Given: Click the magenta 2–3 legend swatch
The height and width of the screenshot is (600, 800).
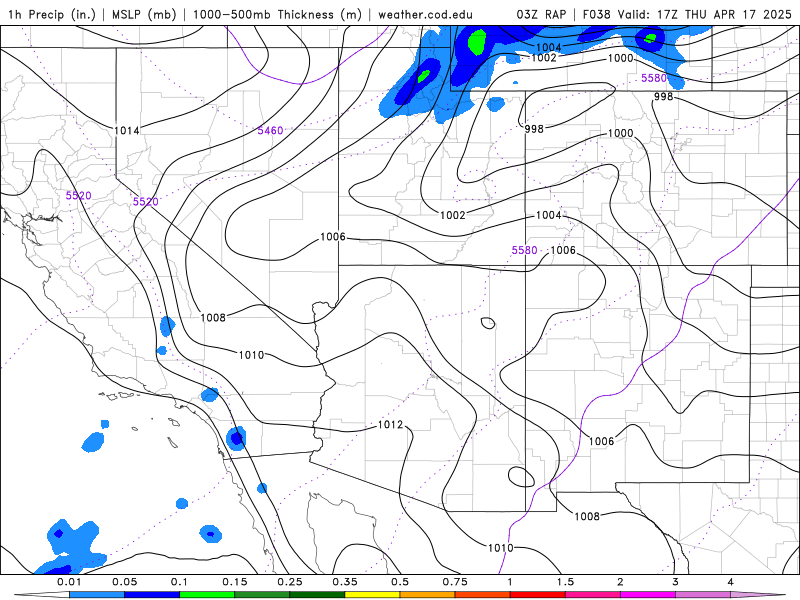Looking at the screenshot, I should (x=648, y=595).
